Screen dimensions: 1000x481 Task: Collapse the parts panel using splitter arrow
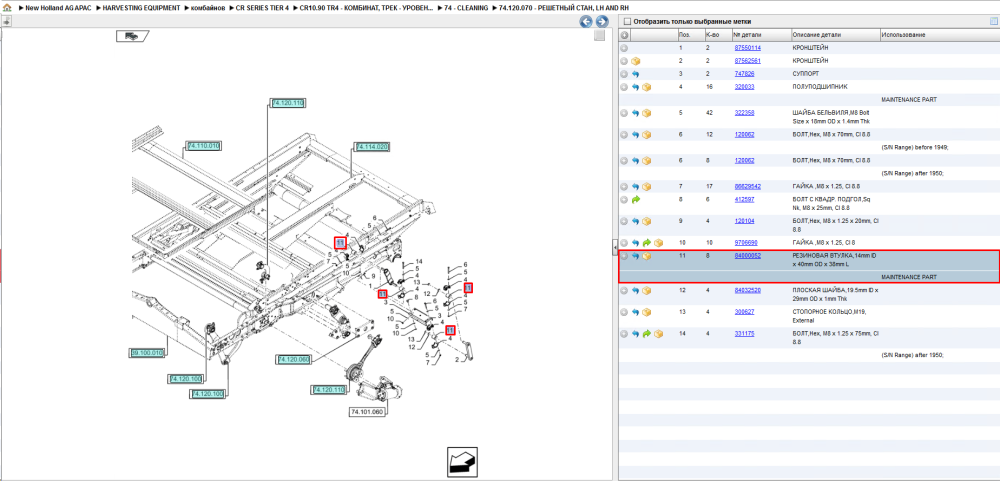point(615,246)
